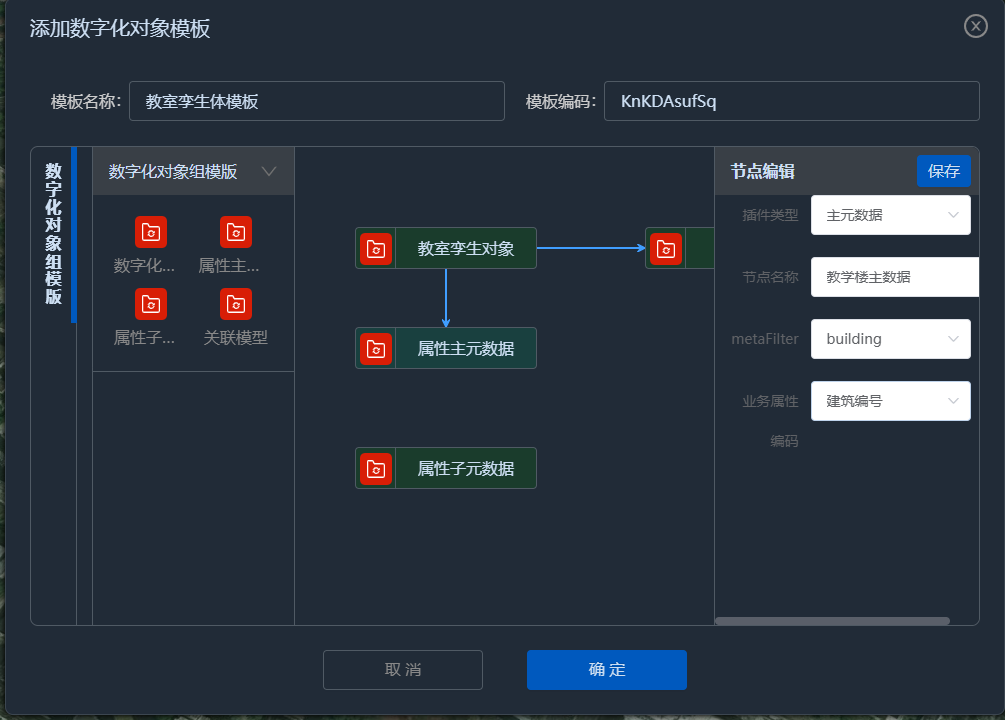Close the 添加数字化对象模板 dialog
Viewport: 1005px width, 720px height.
point(976,26)
